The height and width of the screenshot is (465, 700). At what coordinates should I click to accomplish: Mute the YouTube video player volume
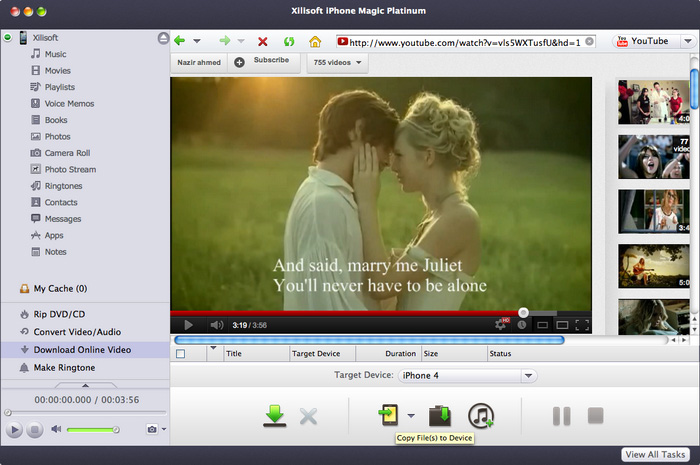tap(216, 324)
